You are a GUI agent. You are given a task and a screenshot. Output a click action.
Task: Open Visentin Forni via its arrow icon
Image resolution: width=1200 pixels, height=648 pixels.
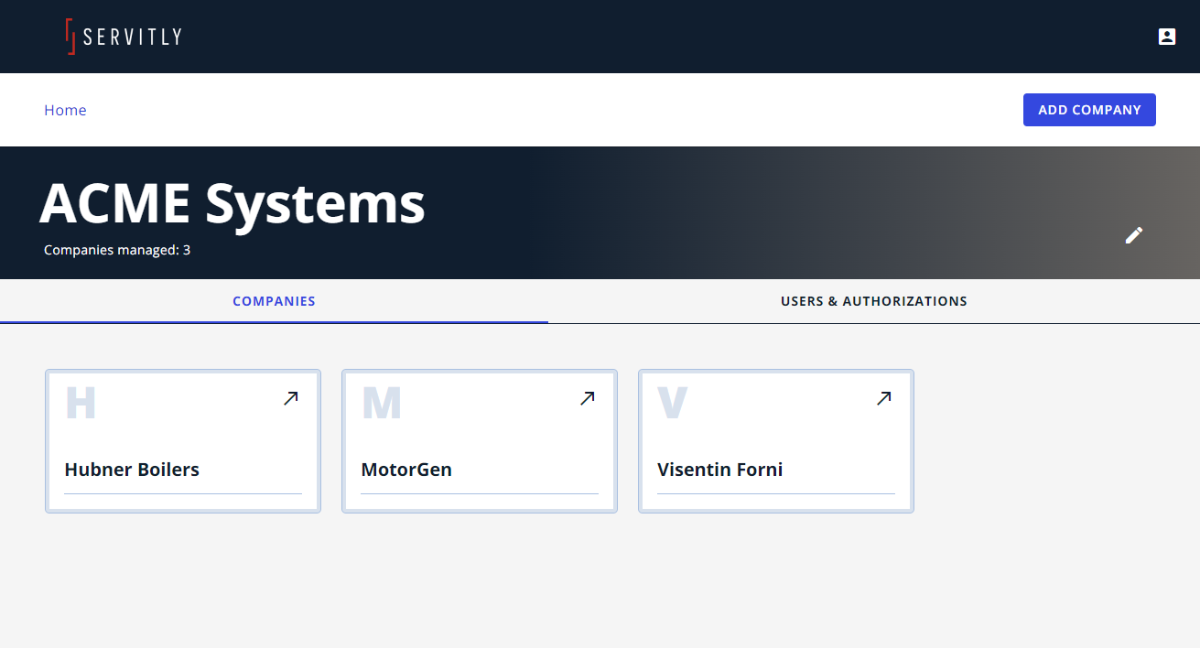pos(884,398)
